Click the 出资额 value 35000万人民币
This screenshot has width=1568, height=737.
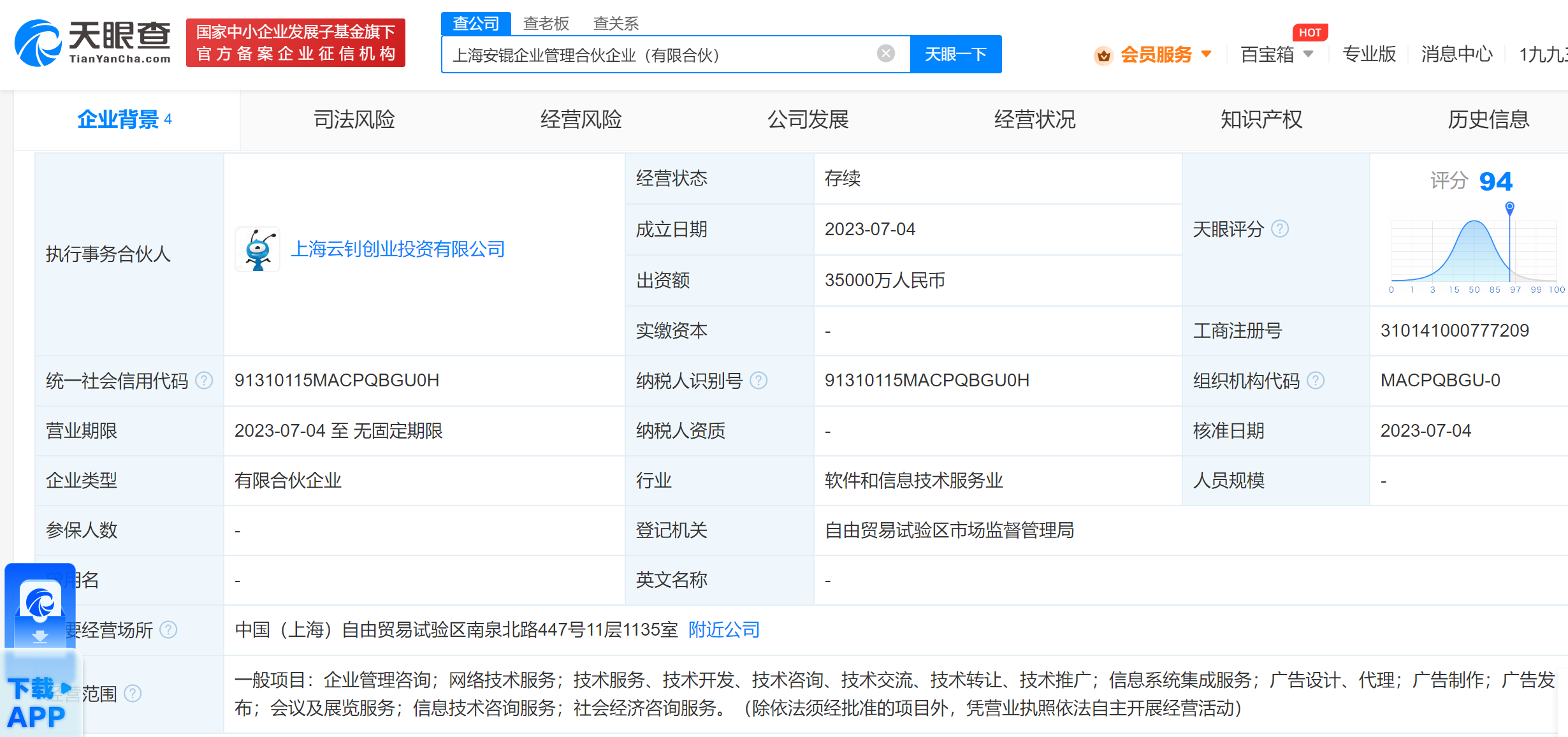[885, 281]
